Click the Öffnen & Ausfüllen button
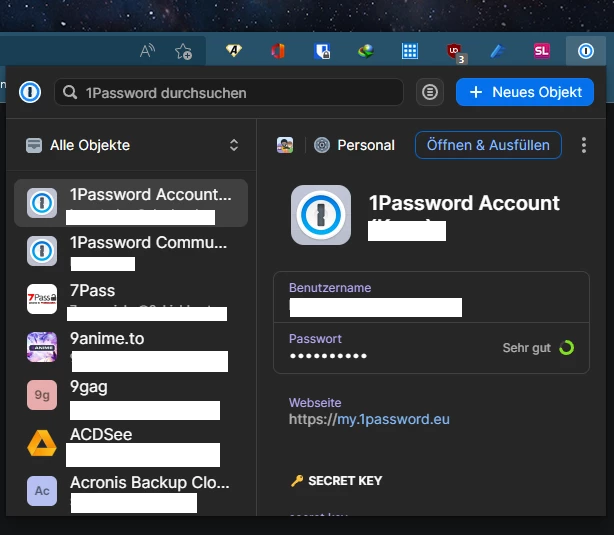Viewport: 614px width, 535px height. tap(488, 145)
